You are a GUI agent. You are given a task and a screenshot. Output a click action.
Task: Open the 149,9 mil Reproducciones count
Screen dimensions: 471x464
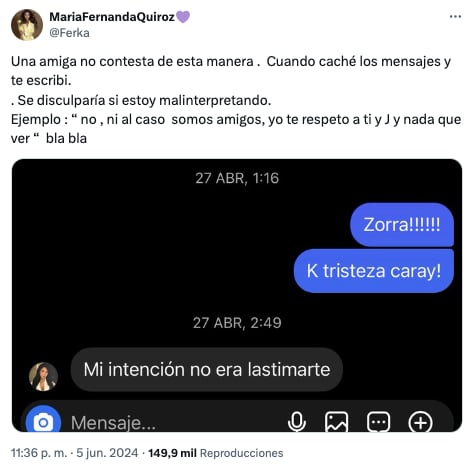216,453
